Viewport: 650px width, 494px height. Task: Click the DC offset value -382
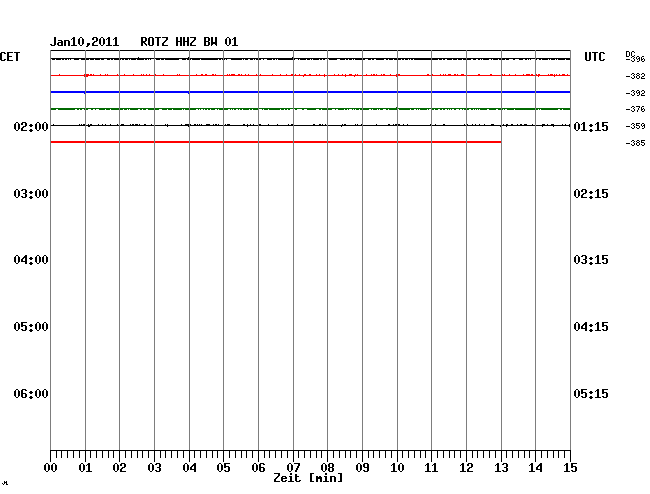[635, 76]
